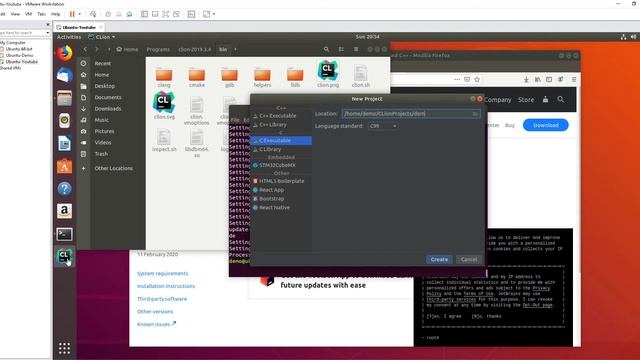Go back in Files navigation

point(85,49)
